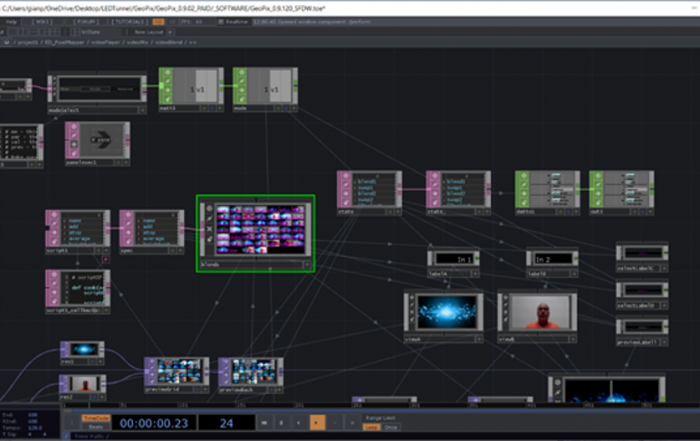This screenshot has height=441, width=700.
Task: Pause playback using the timeline pause button
Action: [x=282, y=423]
